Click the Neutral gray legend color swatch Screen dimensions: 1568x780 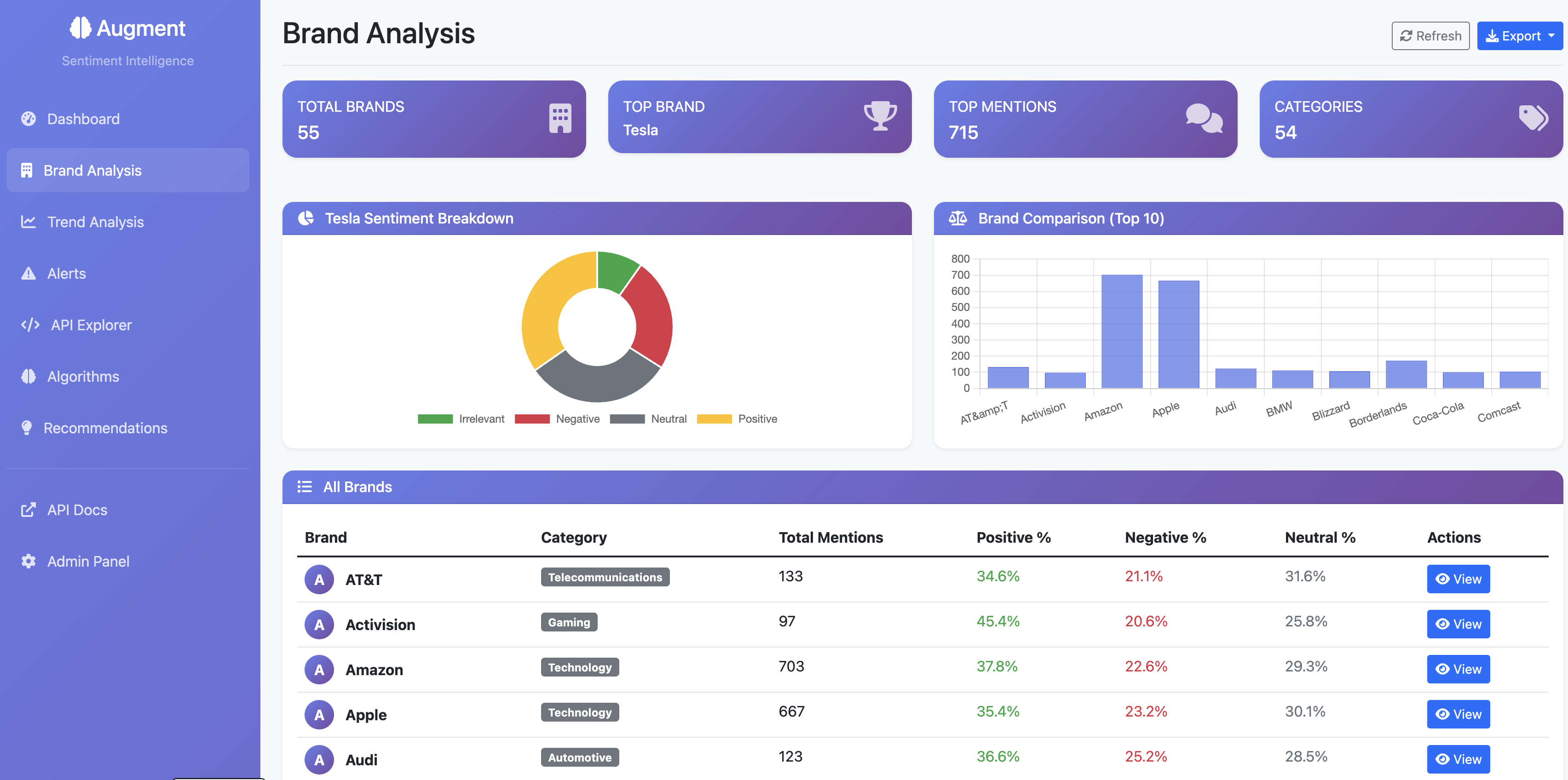tap(627, 419)
